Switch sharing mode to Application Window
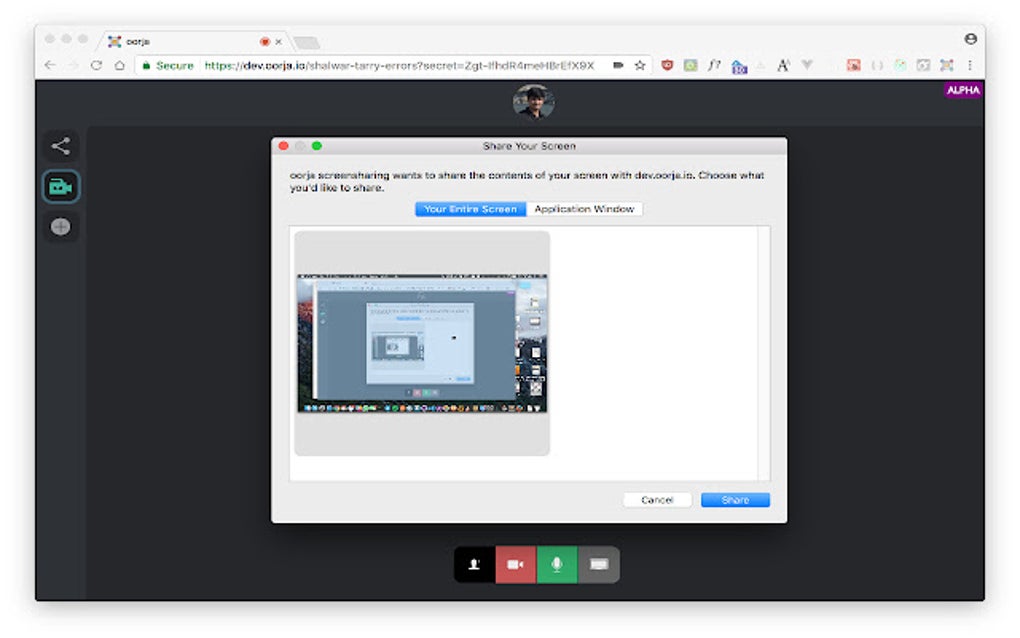The image size is (1020, 638). [584, 209]
